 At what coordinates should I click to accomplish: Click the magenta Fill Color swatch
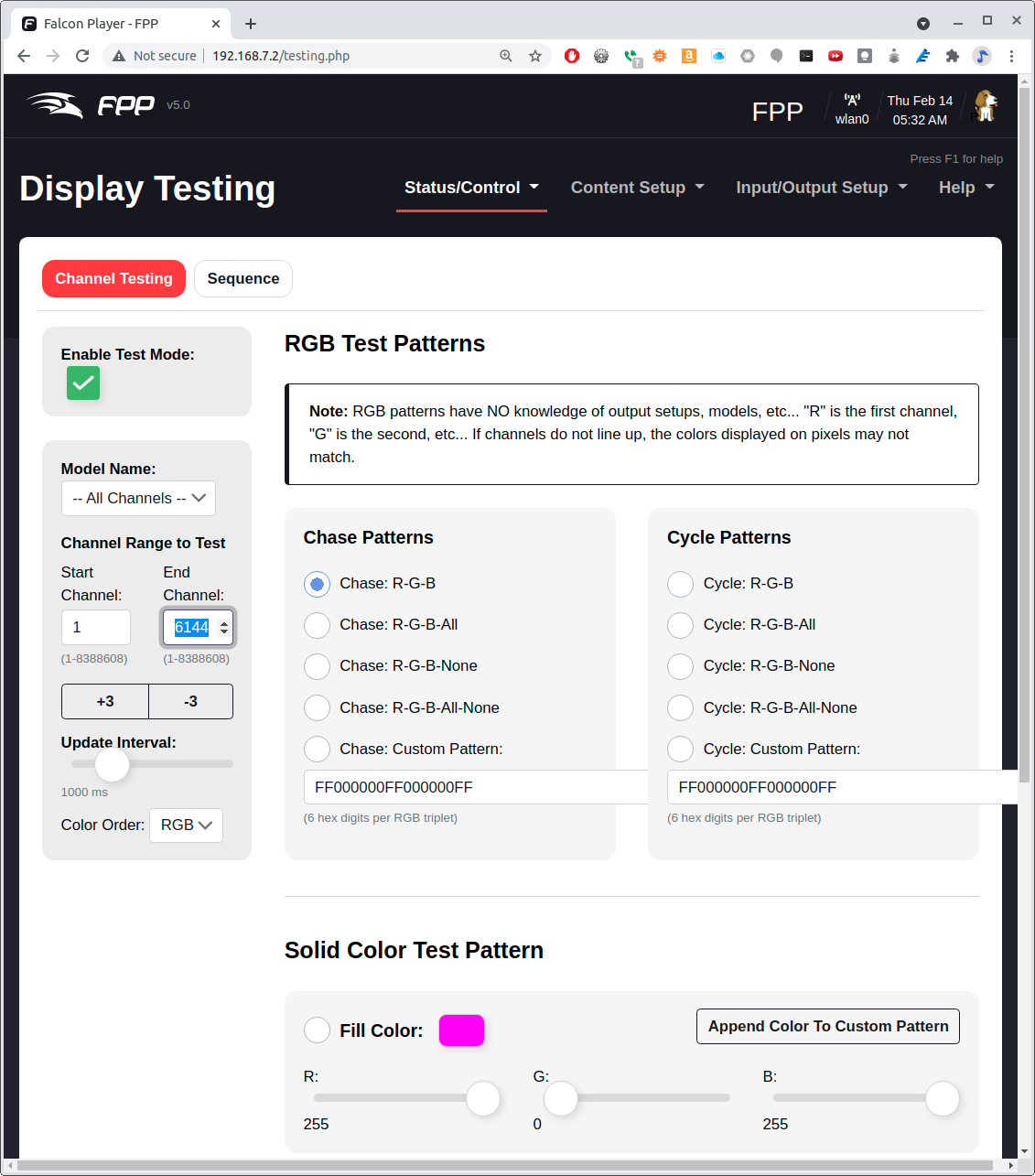pyautogui.click(x=461, y=1030)
